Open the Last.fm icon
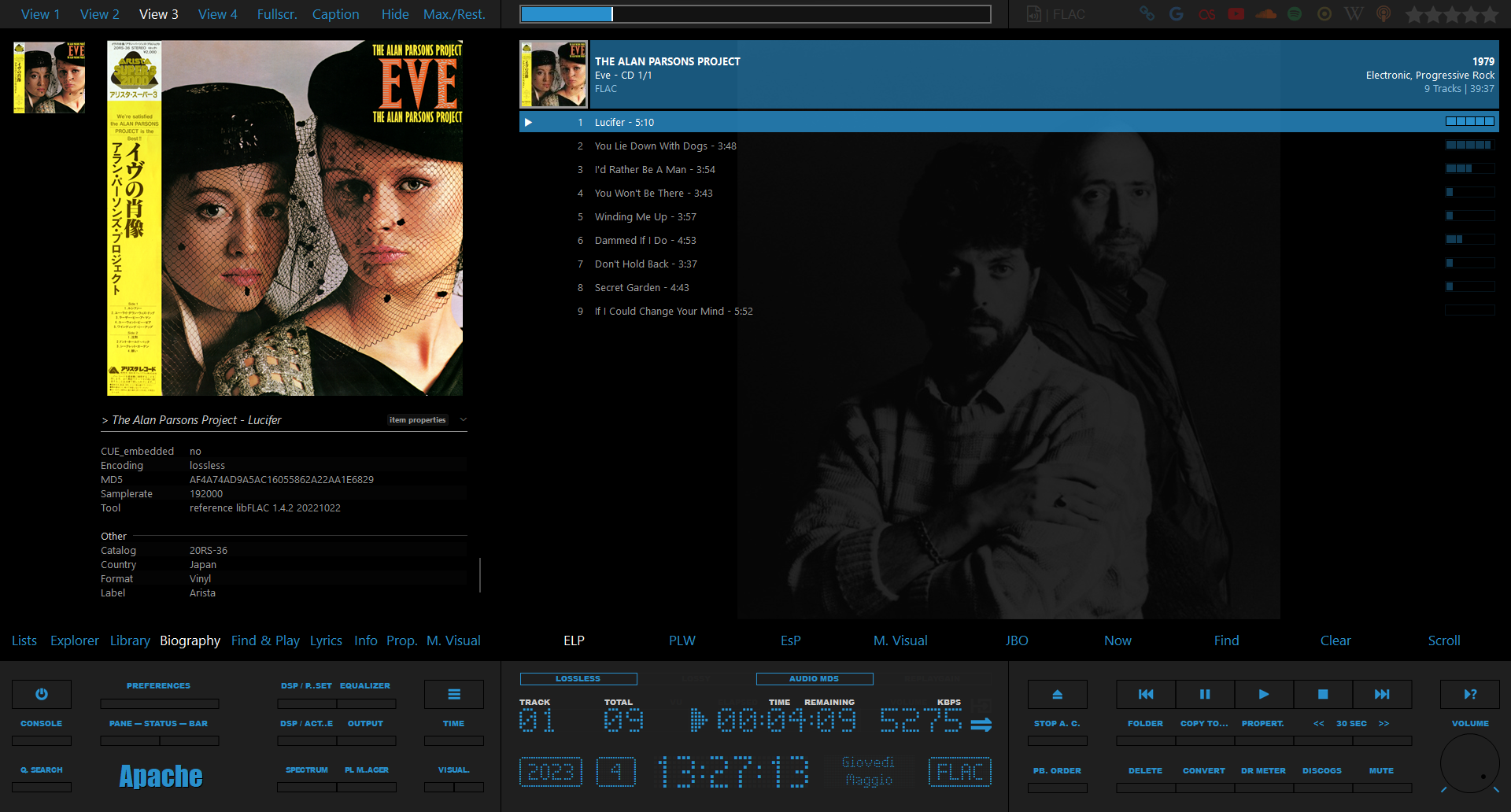 click(x=1206, y=14)
